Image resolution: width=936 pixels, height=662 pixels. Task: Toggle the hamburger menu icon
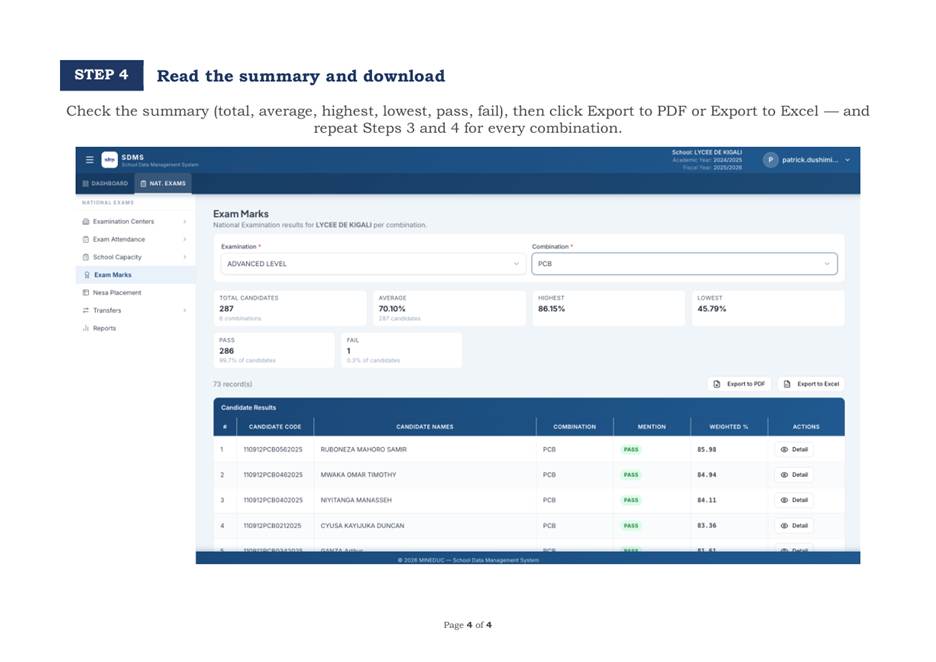(x=90, y=160)
